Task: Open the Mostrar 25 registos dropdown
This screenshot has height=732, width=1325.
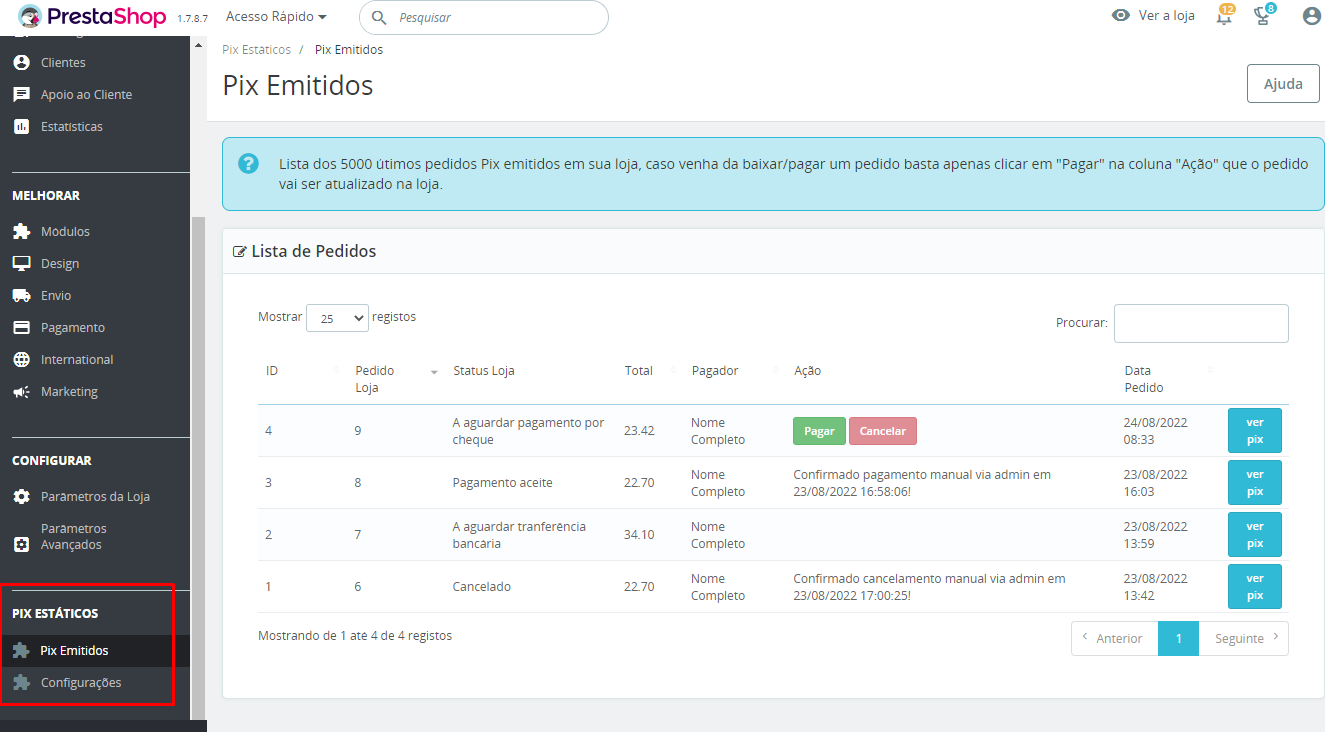Action: coord(337,318)
